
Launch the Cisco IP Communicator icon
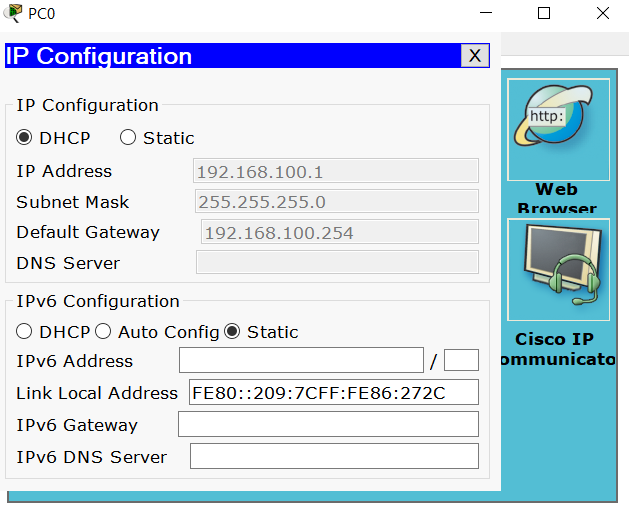pyautogui.click(x=558, y=270)
